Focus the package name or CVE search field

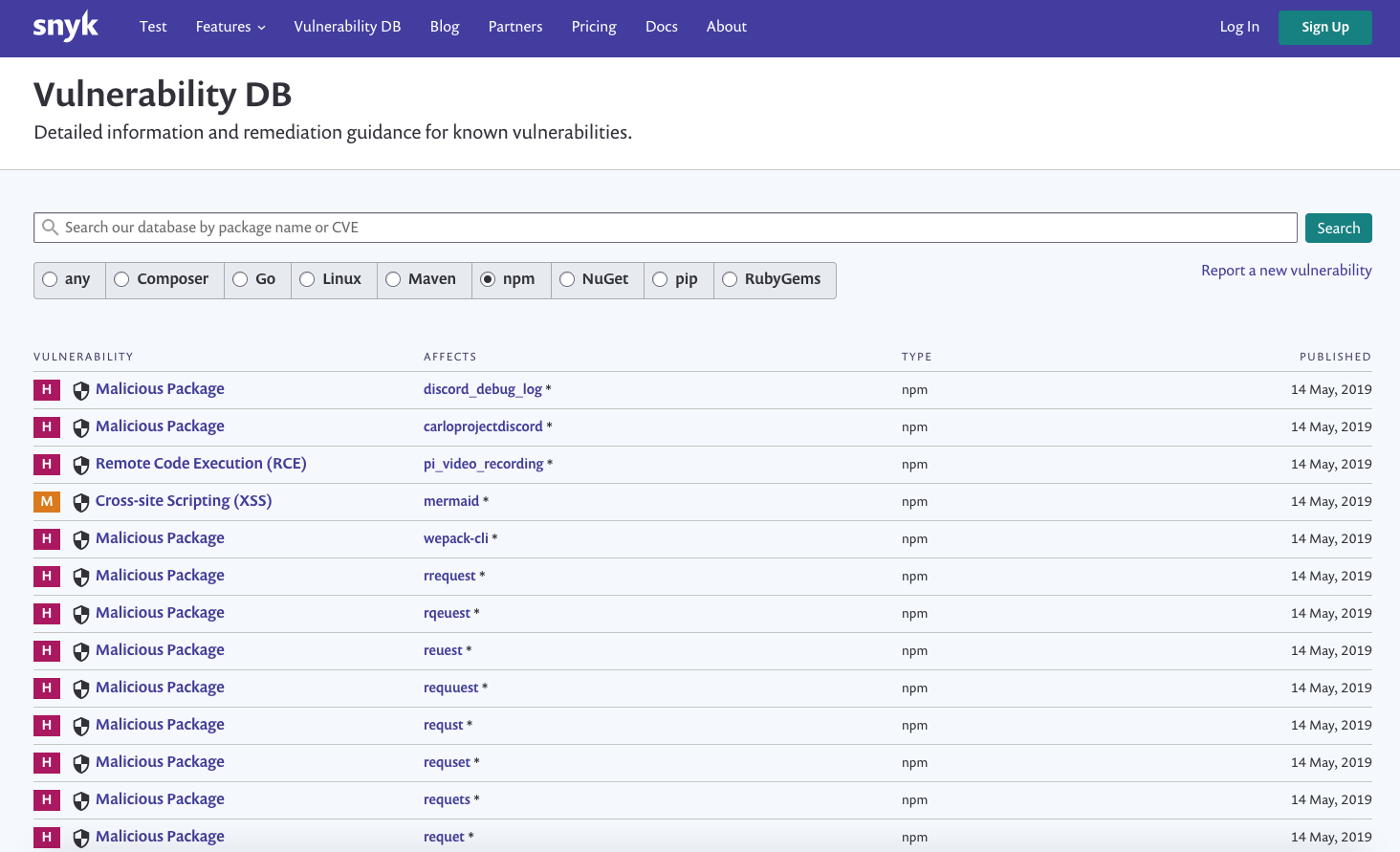[666, 228]
